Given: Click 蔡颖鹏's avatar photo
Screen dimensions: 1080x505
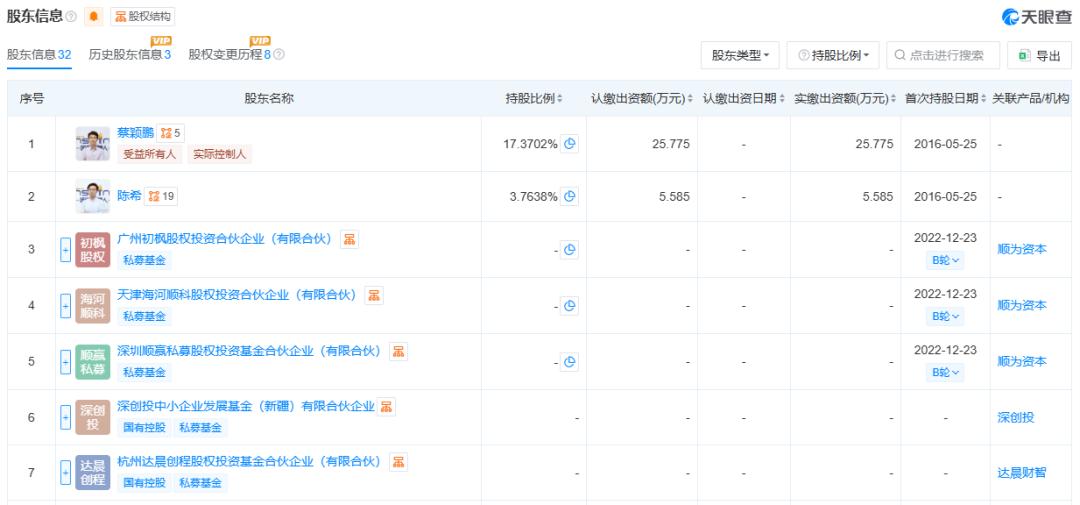Looking at the screenshot, I should click(93, 144).
